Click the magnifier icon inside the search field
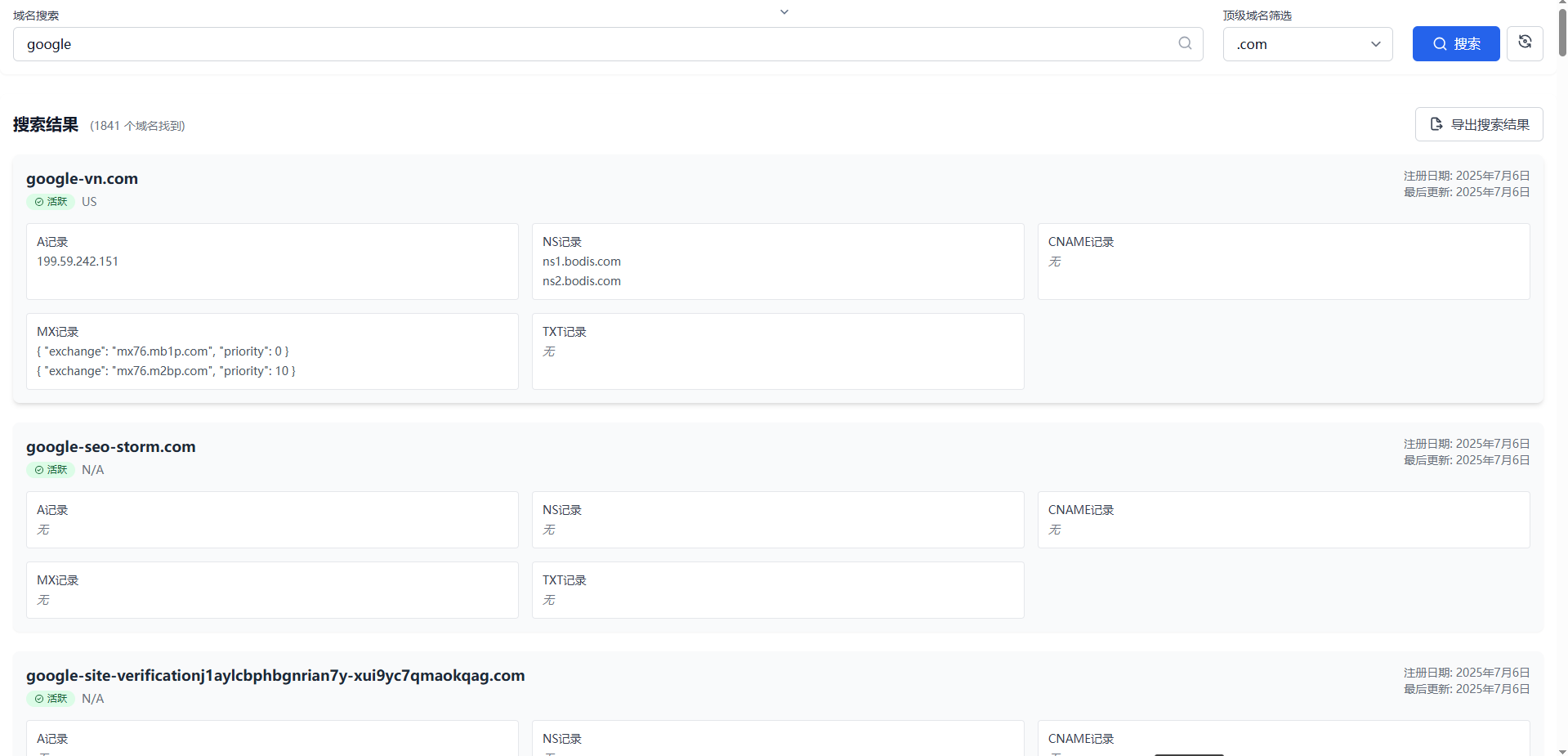1568x756 pixels. pyautogui.click(x=1185, y=43)
